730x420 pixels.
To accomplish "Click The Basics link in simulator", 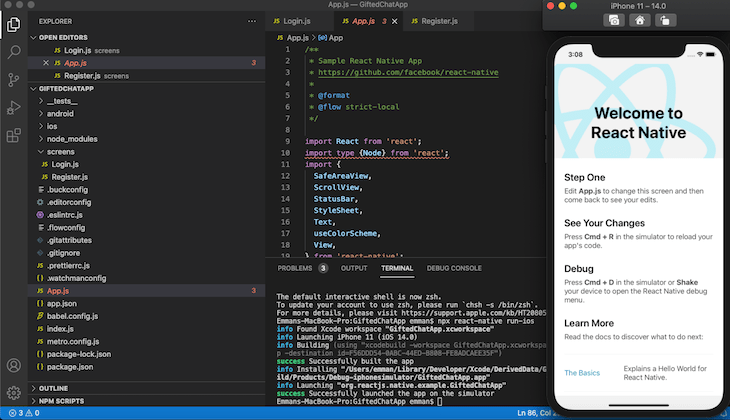I will click(x=582, y=373).
